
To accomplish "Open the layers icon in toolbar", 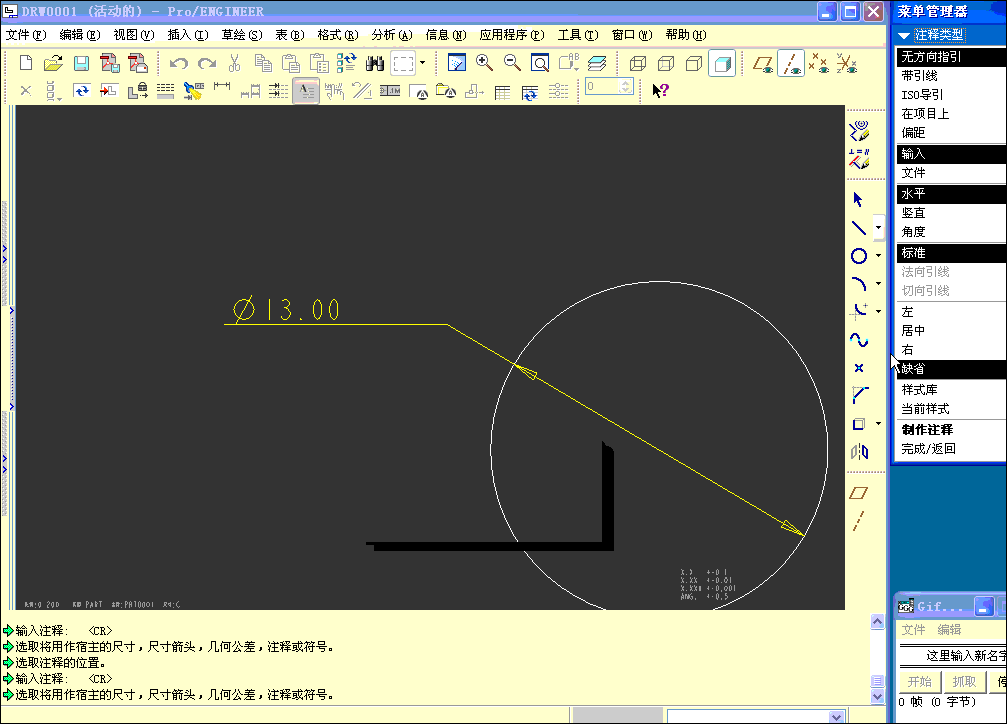I will (597, 63).
